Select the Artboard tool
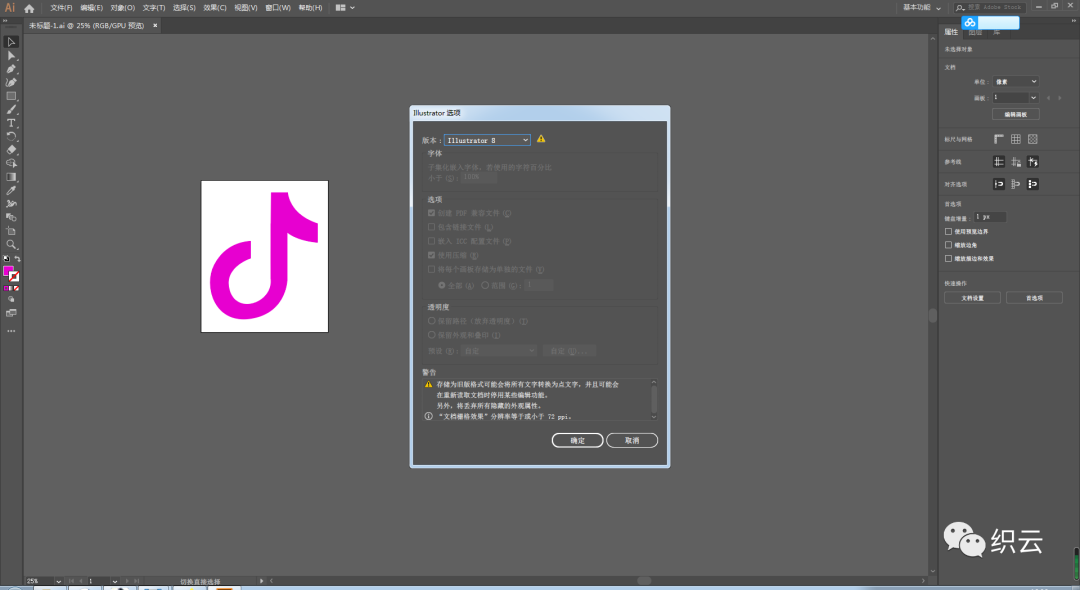Viewport: 1080px width, 590px height. tap(11, 231)
